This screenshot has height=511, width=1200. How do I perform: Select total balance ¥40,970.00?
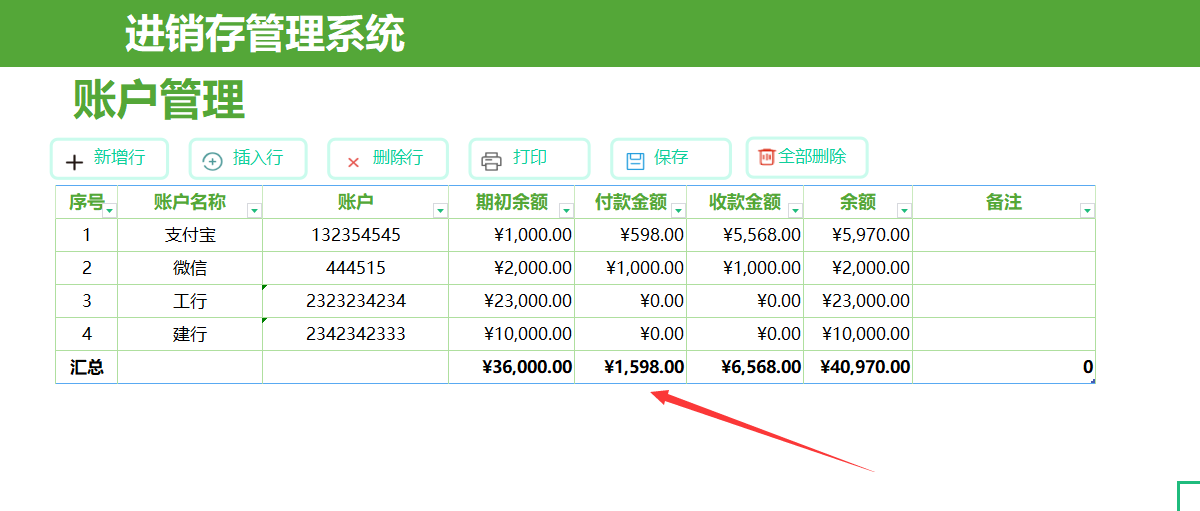pos(858,367)
